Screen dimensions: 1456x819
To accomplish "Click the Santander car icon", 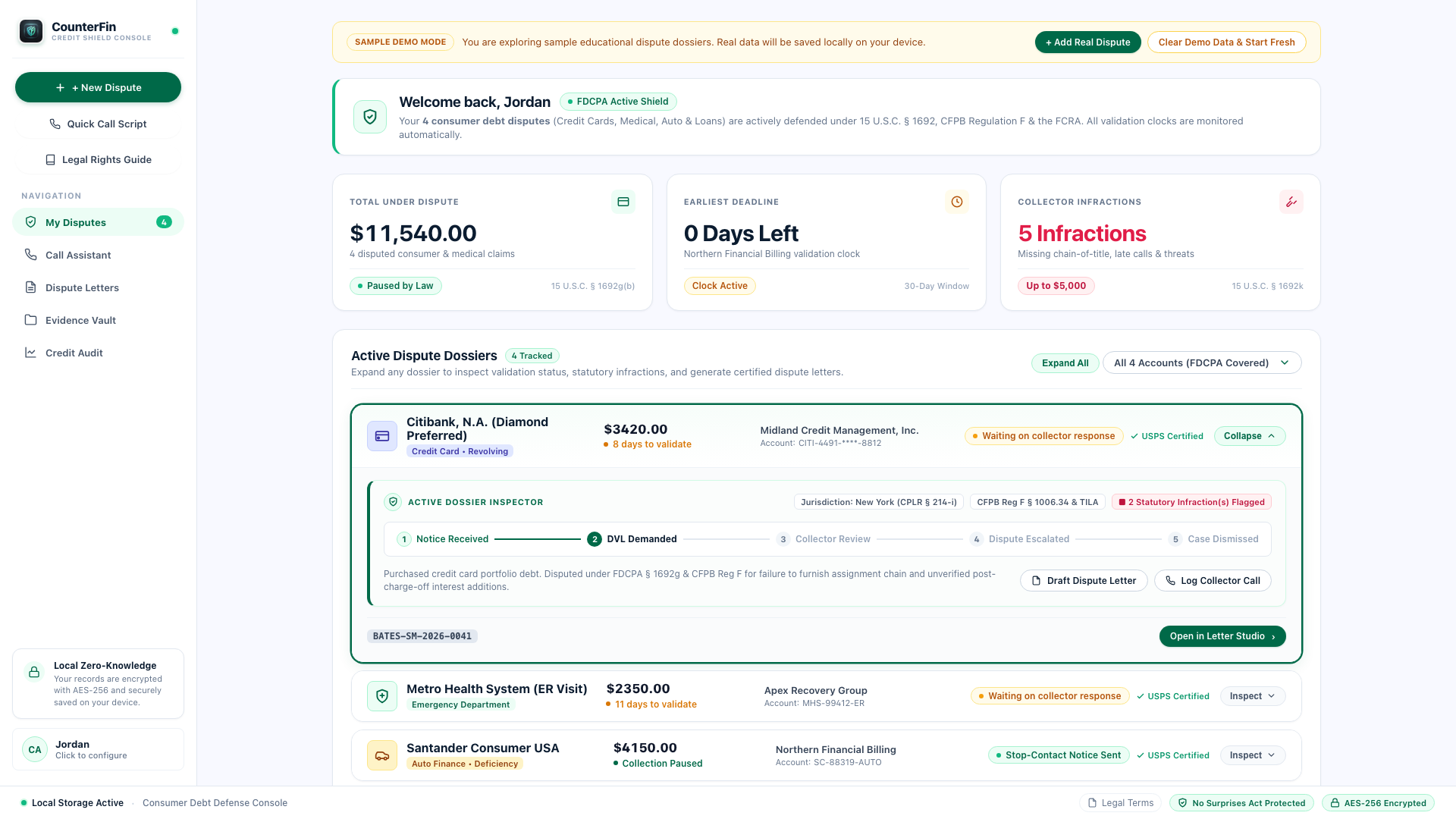I will coord(382,755).
